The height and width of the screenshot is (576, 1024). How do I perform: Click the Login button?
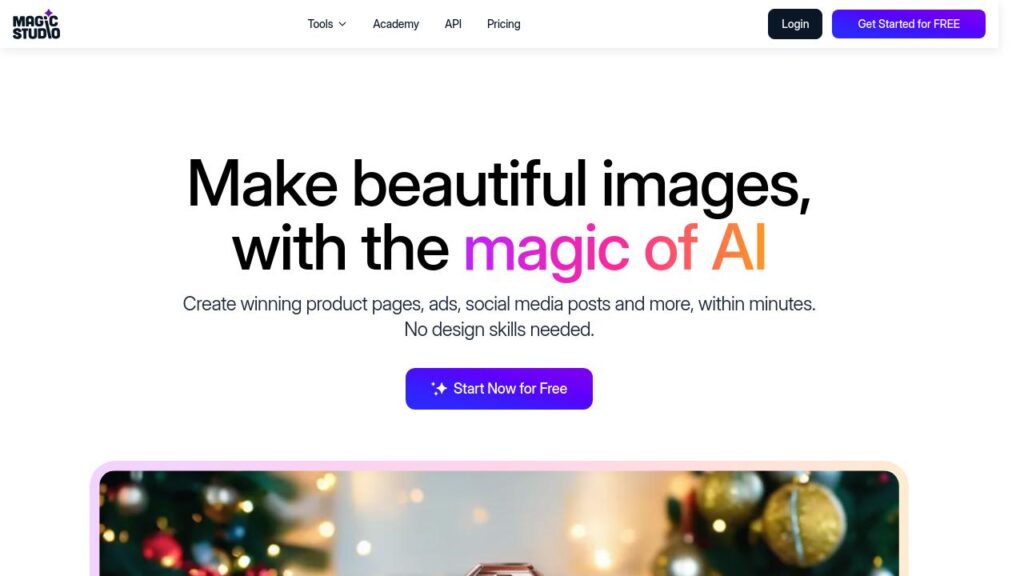click(795, 24)
